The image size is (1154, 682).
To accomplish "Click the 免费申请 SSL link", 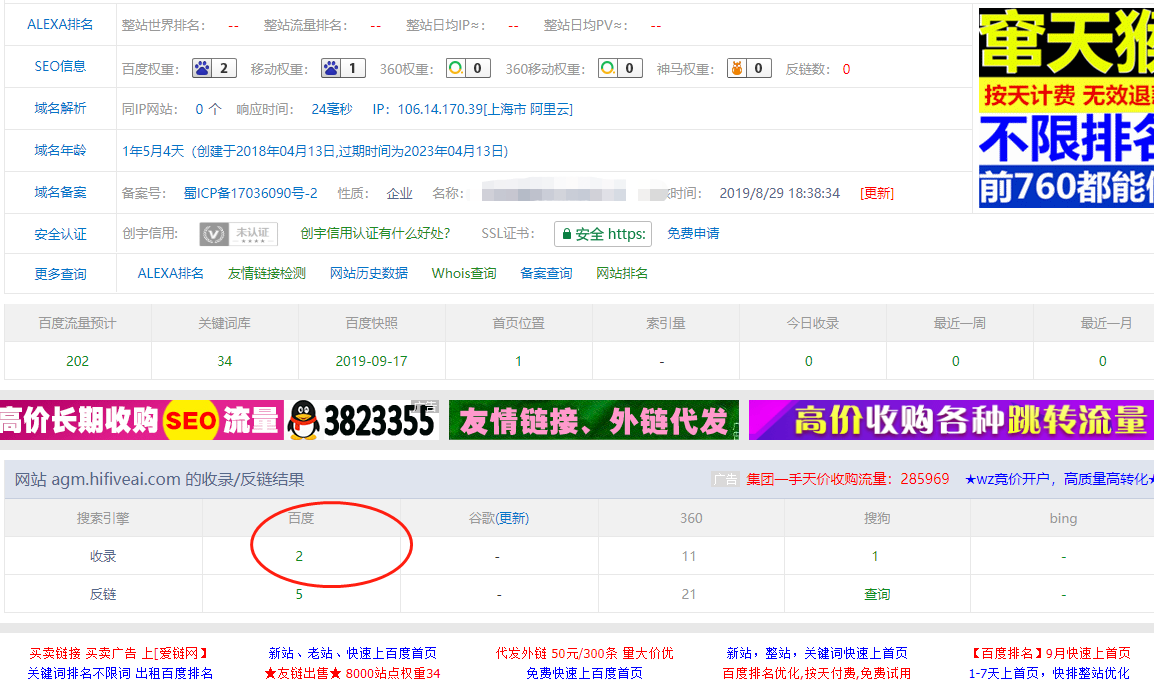I will point(693,233).
